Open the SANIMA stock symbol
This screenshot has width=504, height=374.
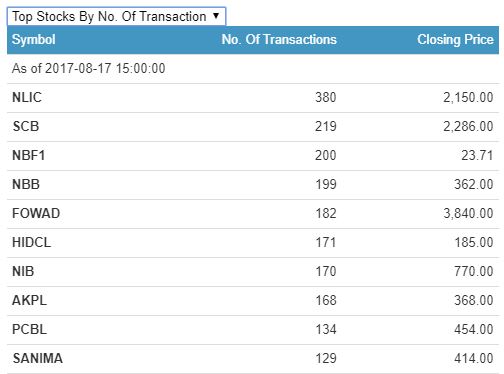click(x=37, y=359)
